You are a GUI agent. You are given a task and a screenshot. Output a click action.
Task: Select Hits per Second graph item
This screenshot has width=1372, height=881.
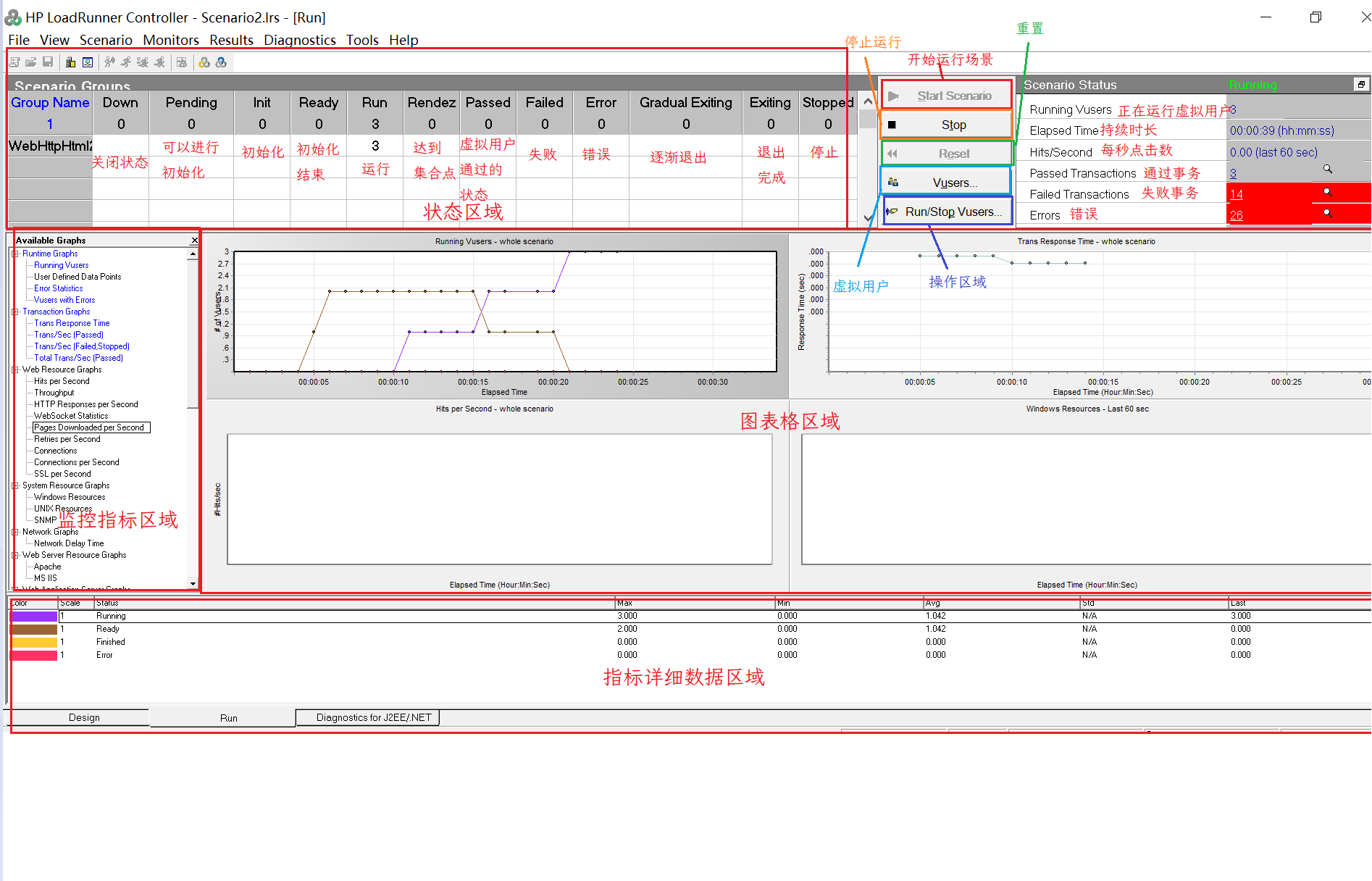[62, 381]
